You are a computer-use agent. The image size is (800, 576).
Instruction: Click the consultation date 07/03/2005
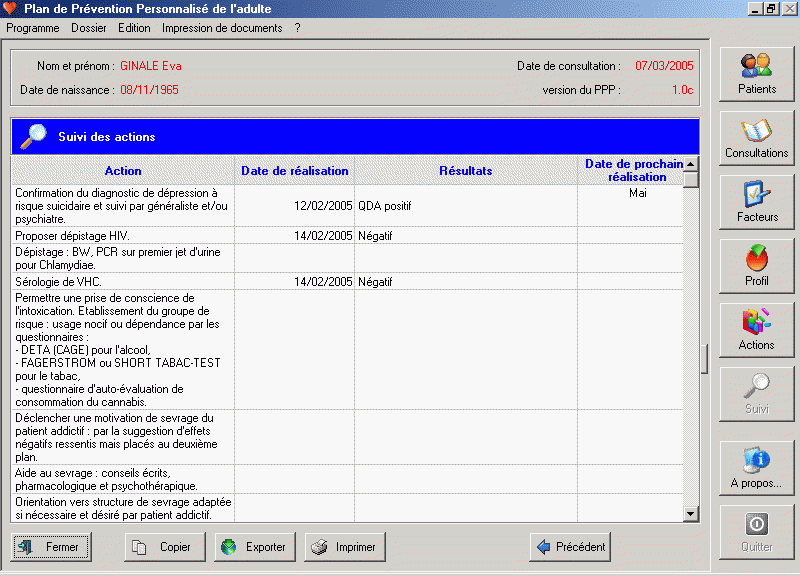[x=664, y=66]
